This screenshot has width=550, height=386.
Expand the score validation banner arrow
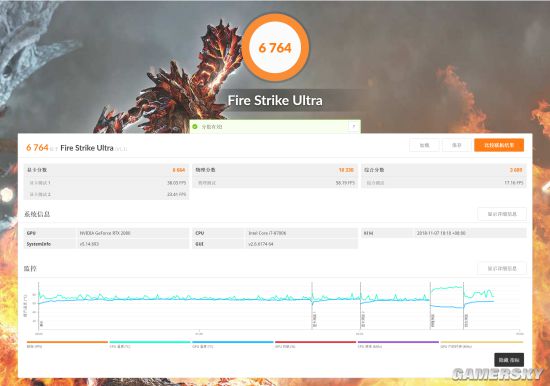(x=354, y=126)
